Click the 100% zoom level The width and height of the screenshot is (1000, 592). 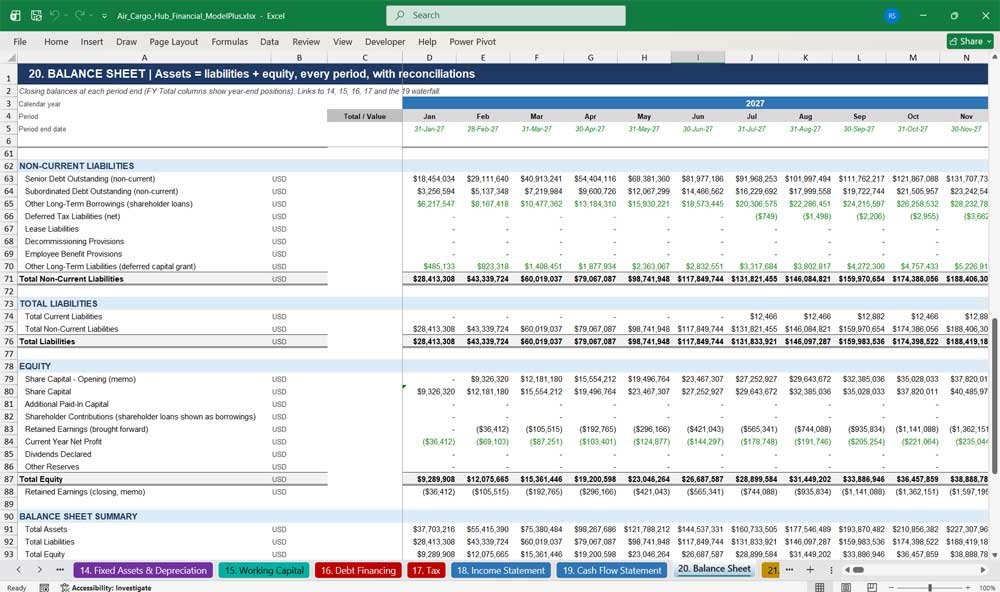point(987,588)
